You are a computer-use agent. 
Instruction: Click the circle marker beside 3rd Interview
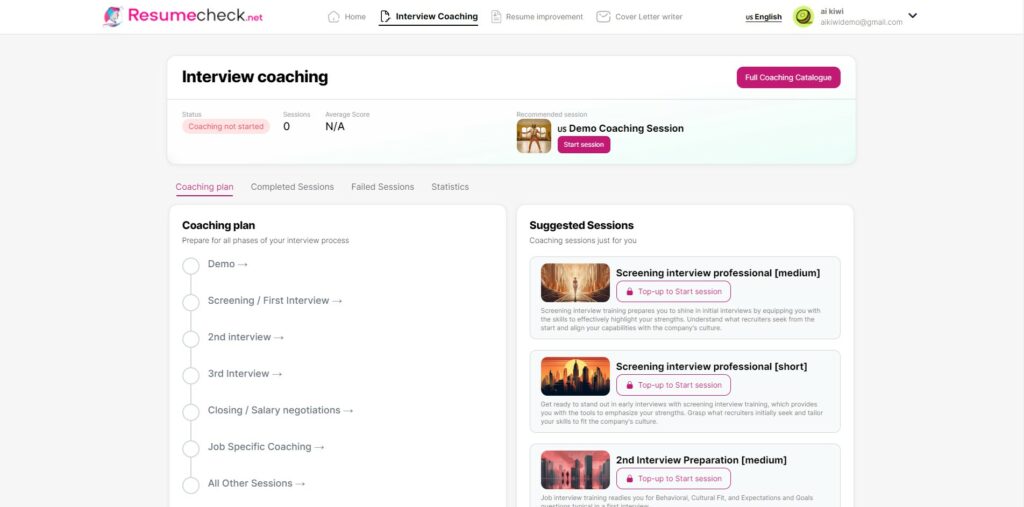pyautogui.click(x=191, y=376)
